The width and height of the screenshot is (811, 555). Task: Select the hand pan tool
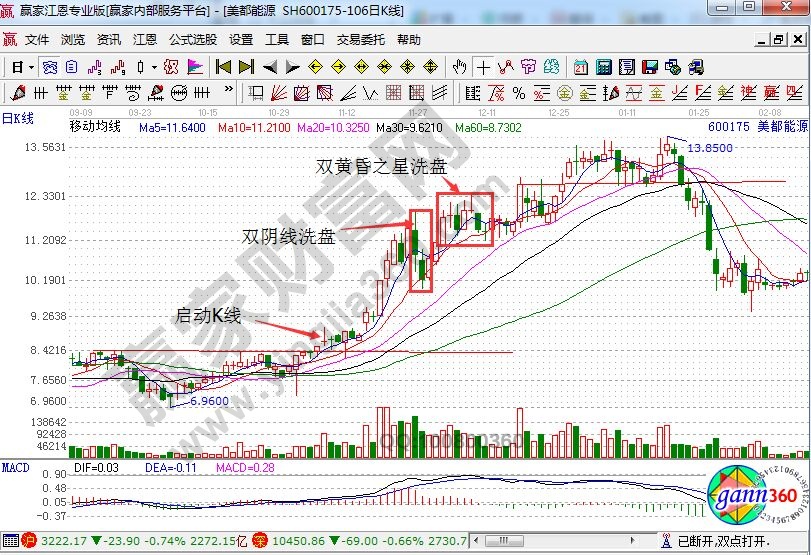pyautogui.click(x=460, y=67)
